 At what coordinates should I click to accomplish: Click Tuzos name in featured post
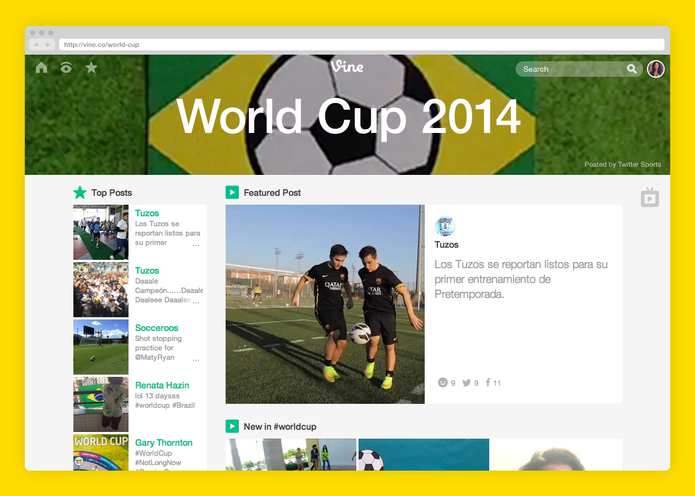[446, 245]
